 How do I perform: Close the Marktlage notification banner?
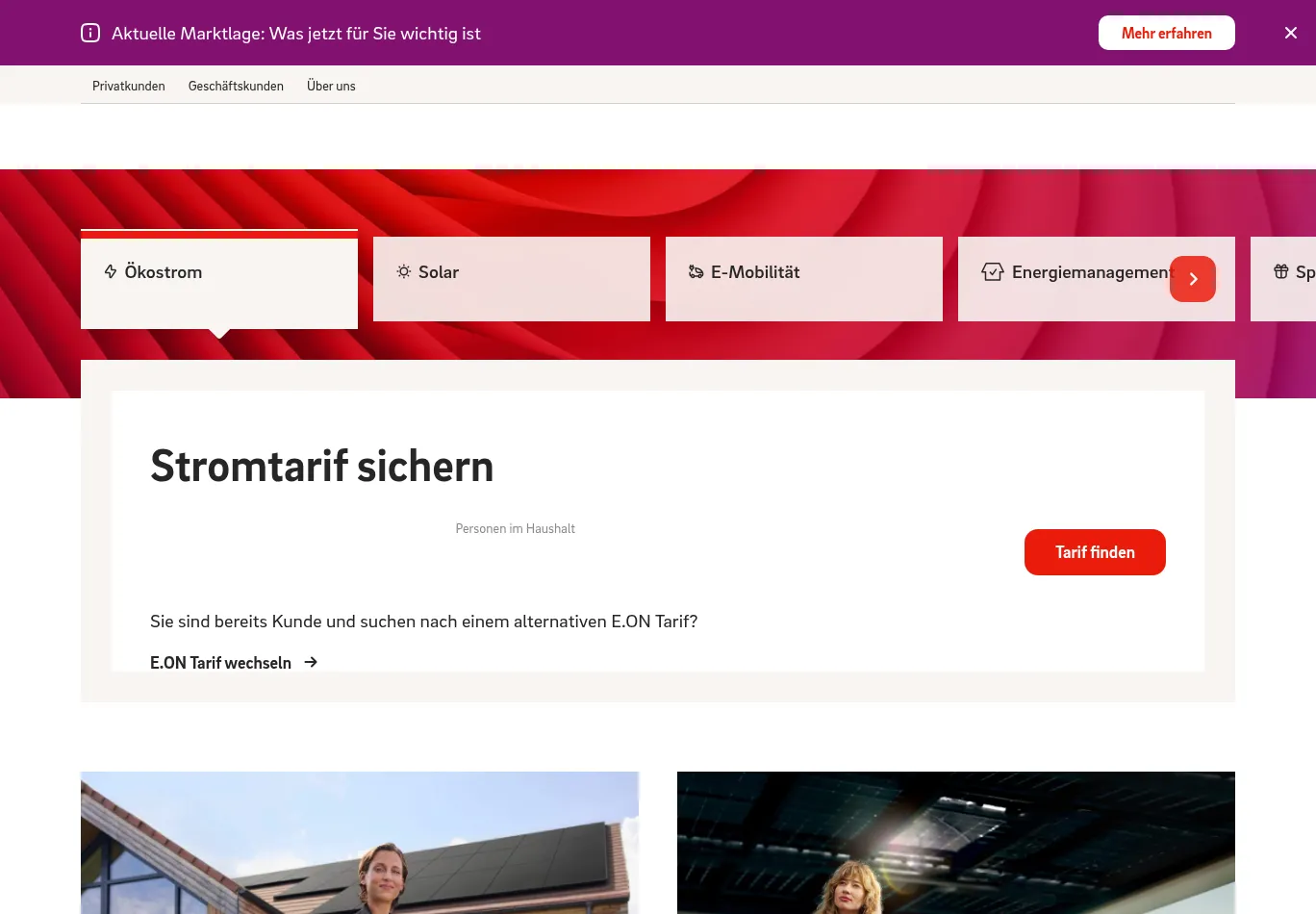pyautogui.click(x=1291, y=33)
